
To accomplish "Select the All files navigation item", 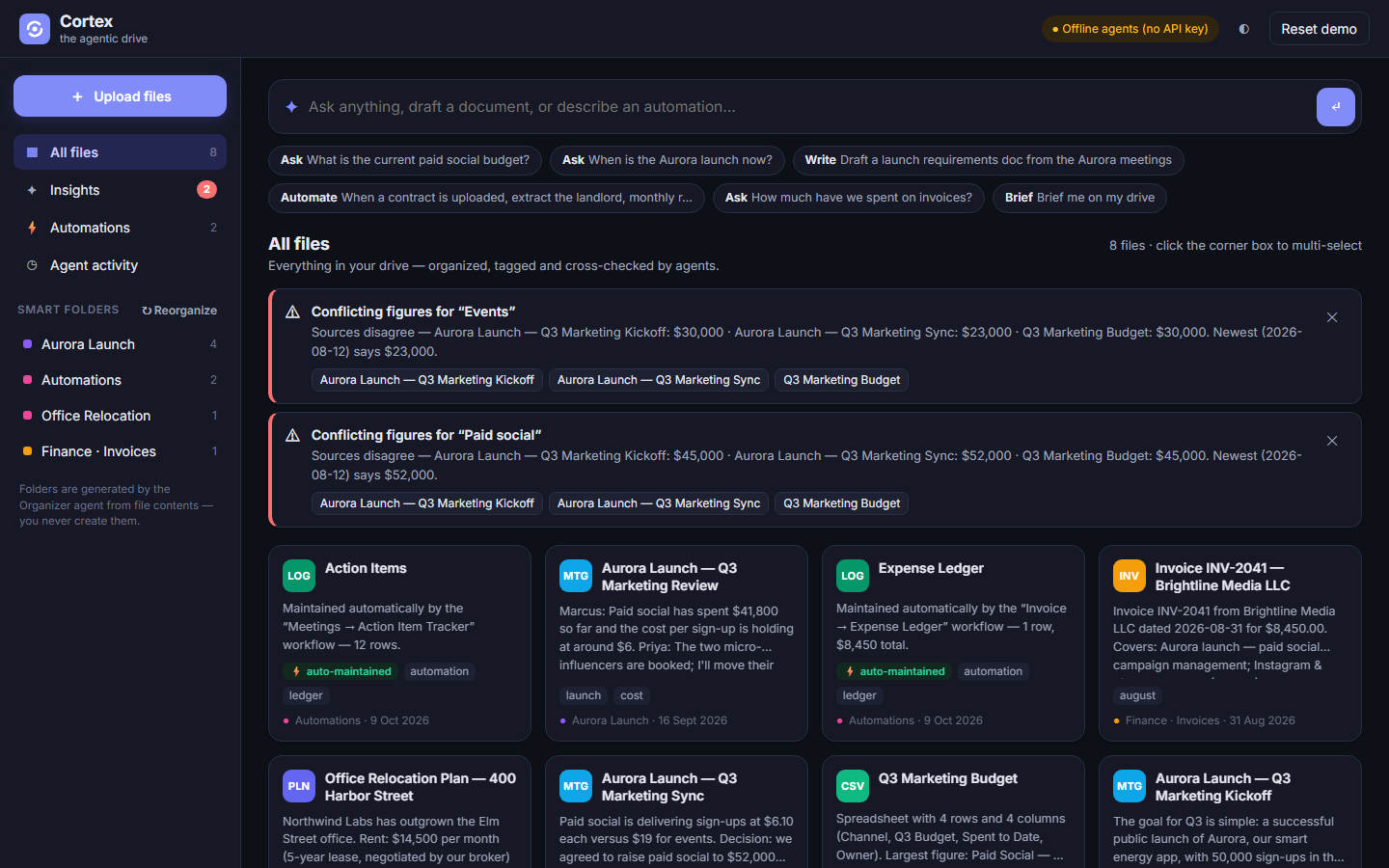I will (x=120, y=152).
